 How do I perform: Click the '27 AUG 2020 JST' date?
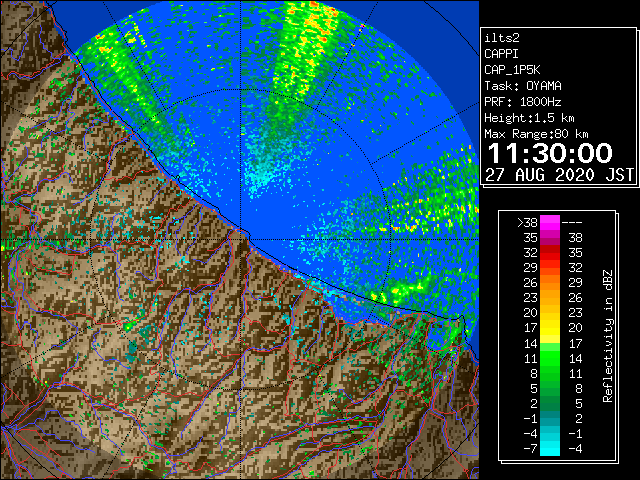pyautogui.click(x=559, y=175)
